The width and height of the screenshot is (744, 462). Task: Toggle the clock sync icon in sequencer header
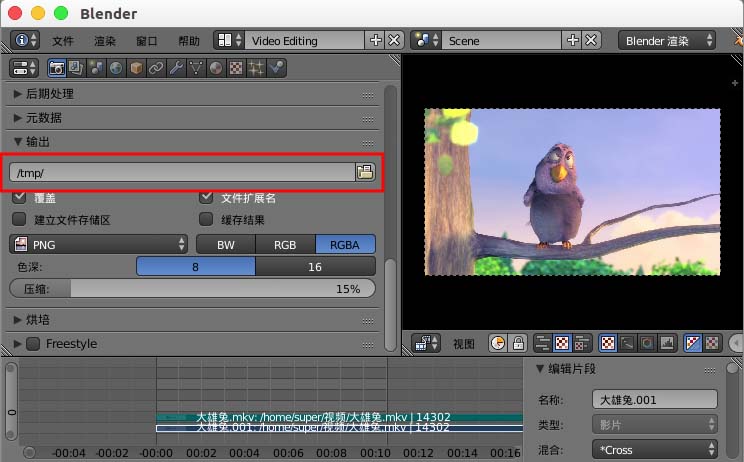(x=498, y=343)
